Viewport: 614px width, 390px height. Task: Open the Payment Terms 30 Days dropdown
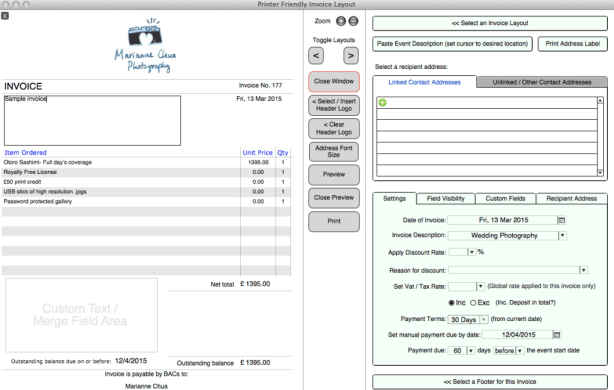[x=484, y=320]
